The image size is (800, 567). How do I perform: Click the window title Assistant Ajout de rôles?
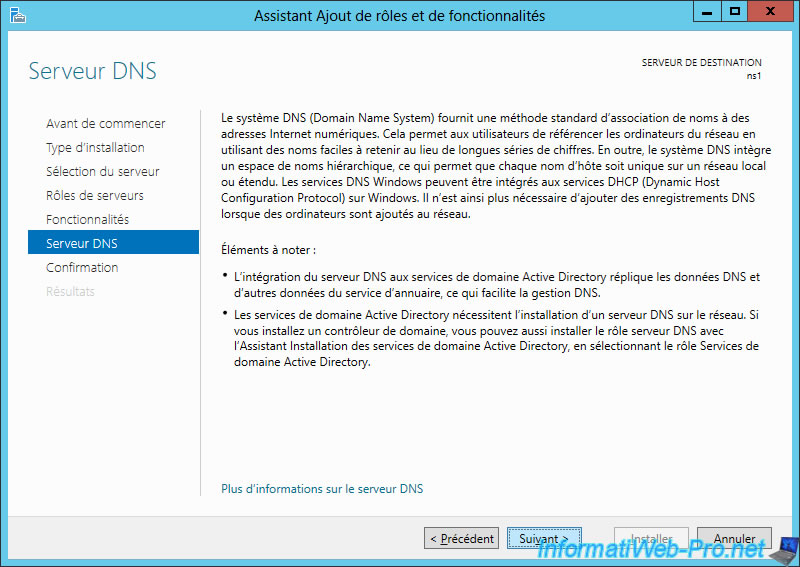click(399, 16)
